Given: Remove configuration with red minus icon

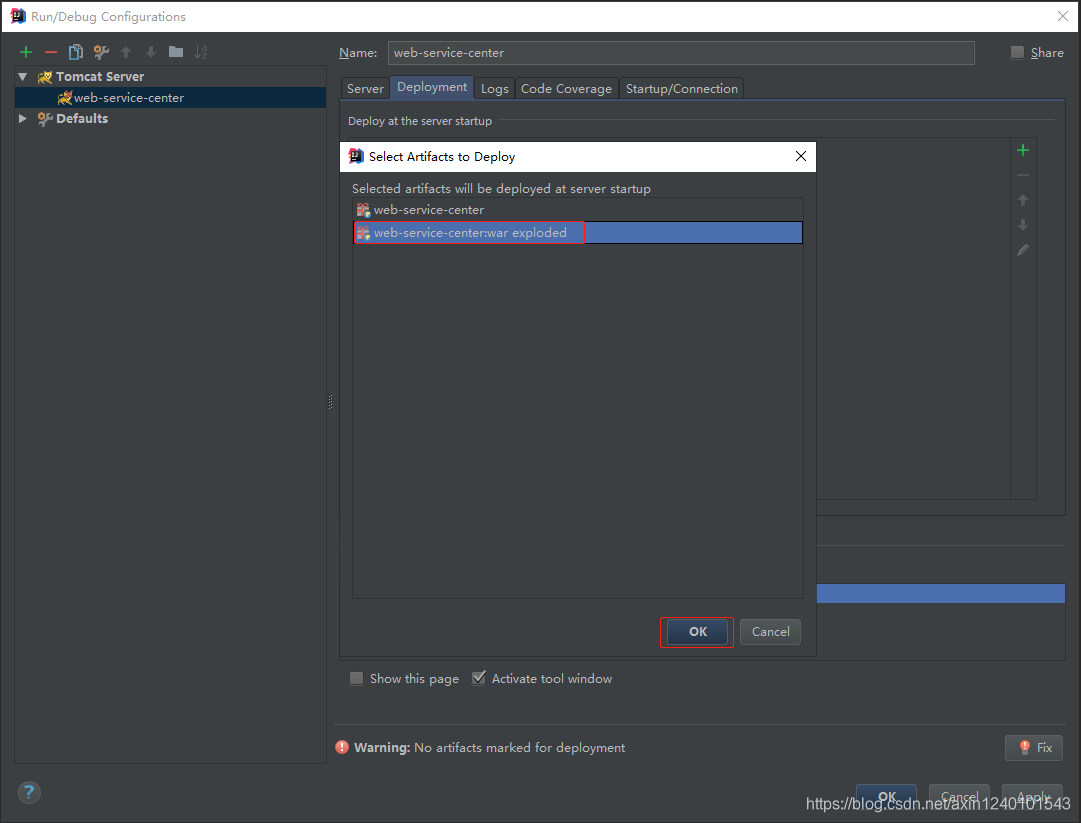Looking at the screenshot, I should point(51,52).
